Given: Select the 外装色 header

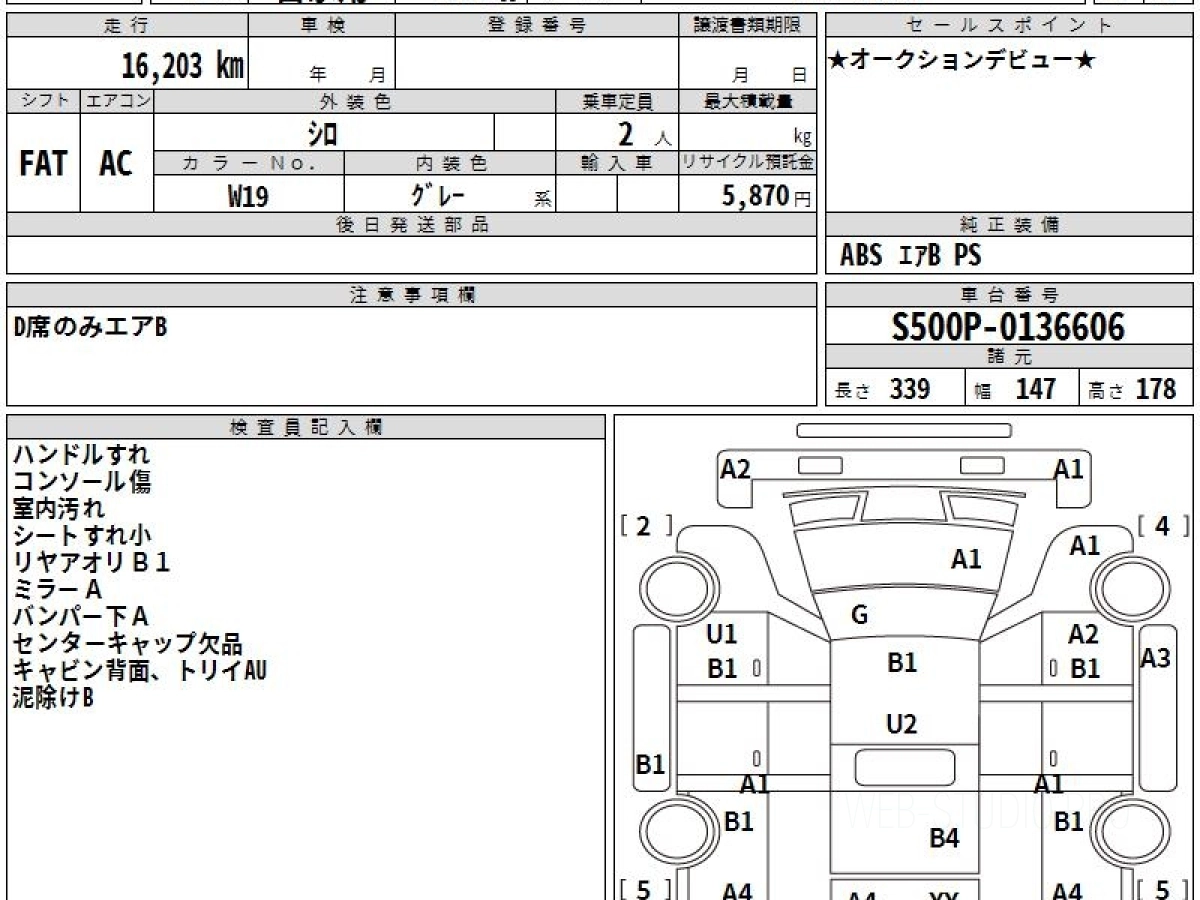Looking at the screenshot, I should 355,101.
